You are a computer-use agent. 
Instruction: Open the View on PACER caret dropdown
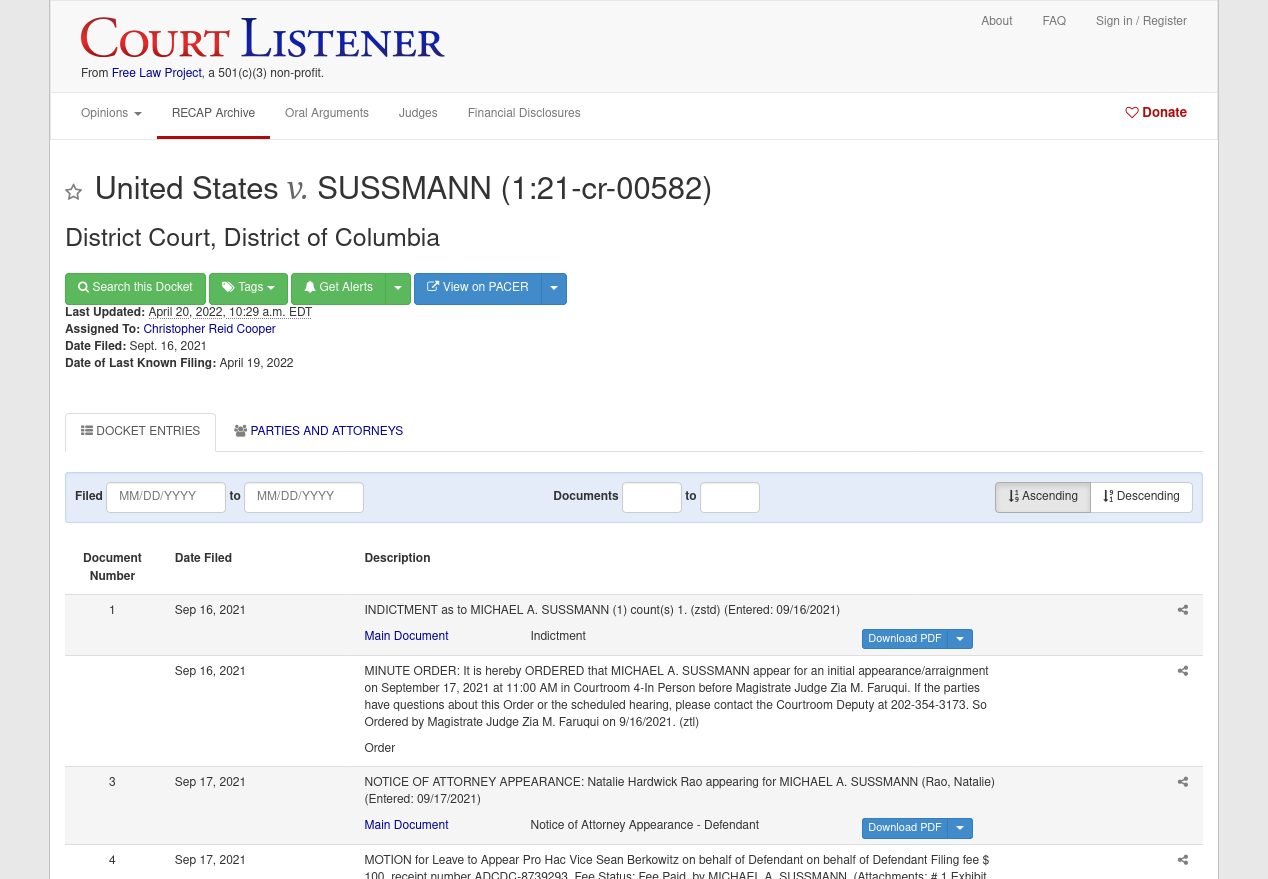point(554,288)
